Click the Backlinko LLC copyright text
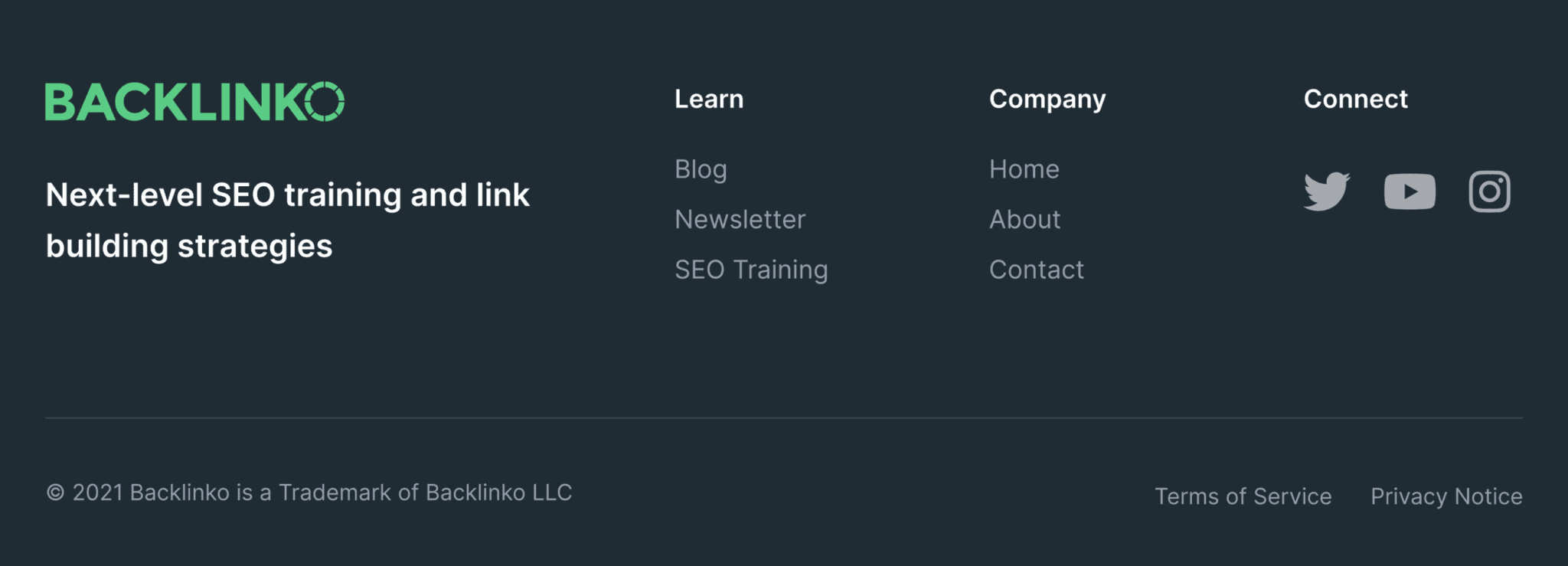 tap(309, 493)
